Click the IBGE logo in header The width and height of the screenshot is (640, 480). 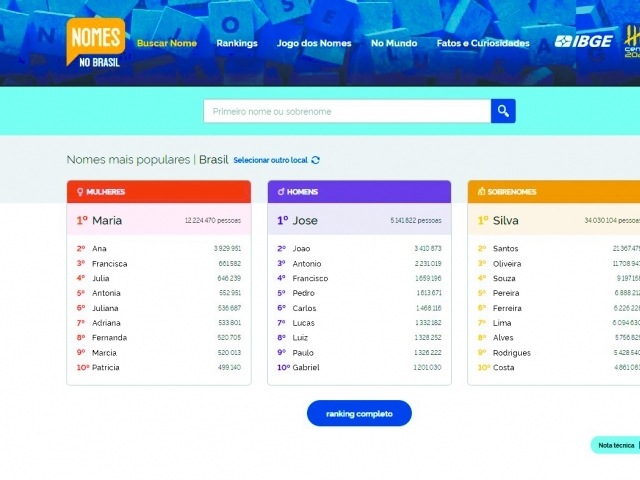[583, 42]
